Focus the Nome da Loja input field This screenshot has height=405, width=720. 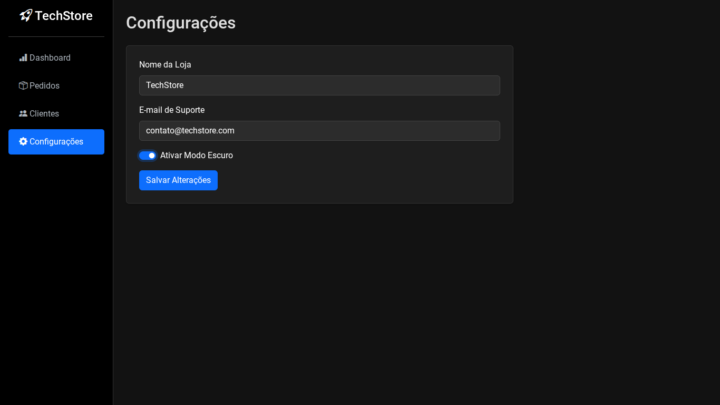pos(319,85)
